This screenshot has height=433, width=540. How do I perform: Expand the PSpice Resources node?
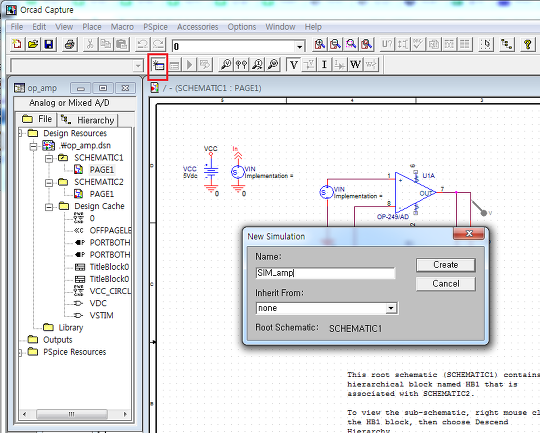(x=20, y=352)
